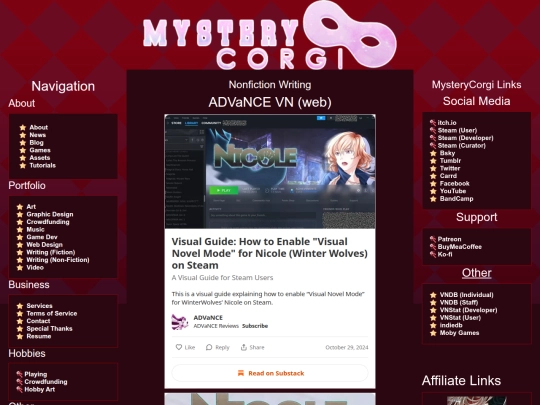The height and width of the screenshot is (405, 540).
Task: Open the BuyMeaCoffee link
Action: pyautogui.click(x=460, y=247)
